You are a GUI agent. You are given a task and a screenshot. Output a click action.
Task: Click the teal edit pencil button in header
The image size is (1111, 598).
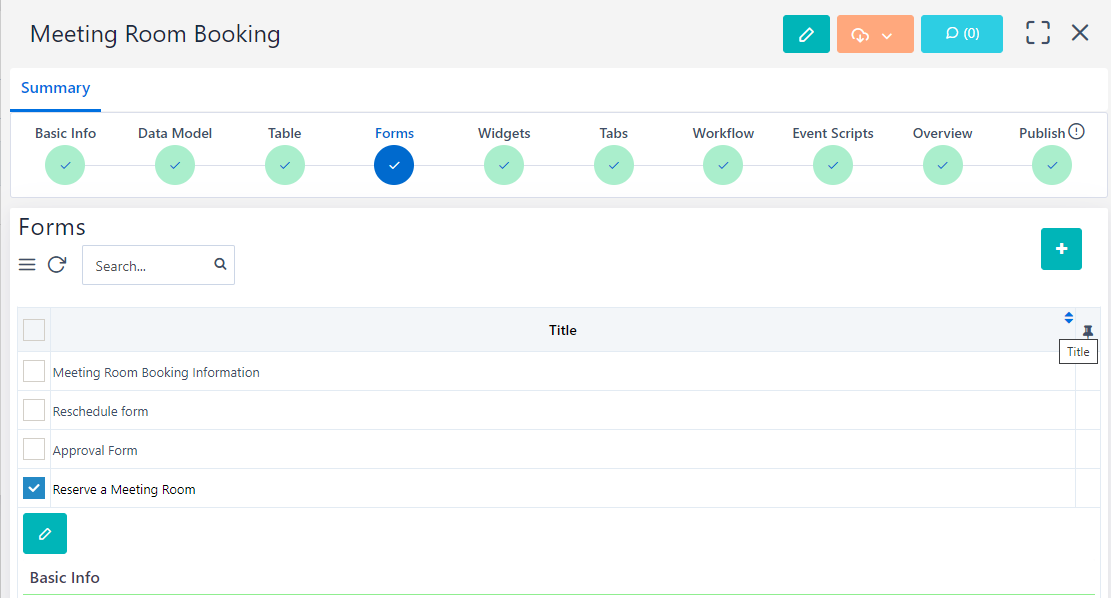(806, 34)
